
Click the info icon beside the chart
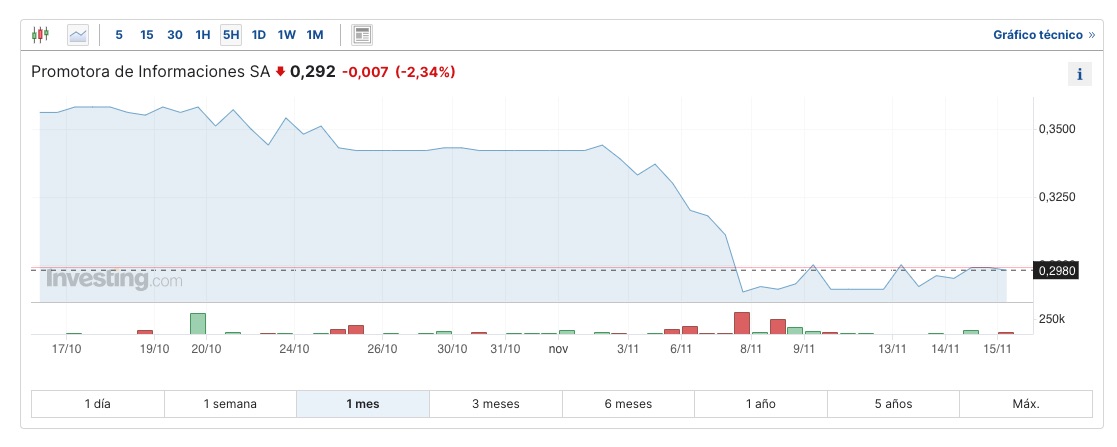point(1080,74)
